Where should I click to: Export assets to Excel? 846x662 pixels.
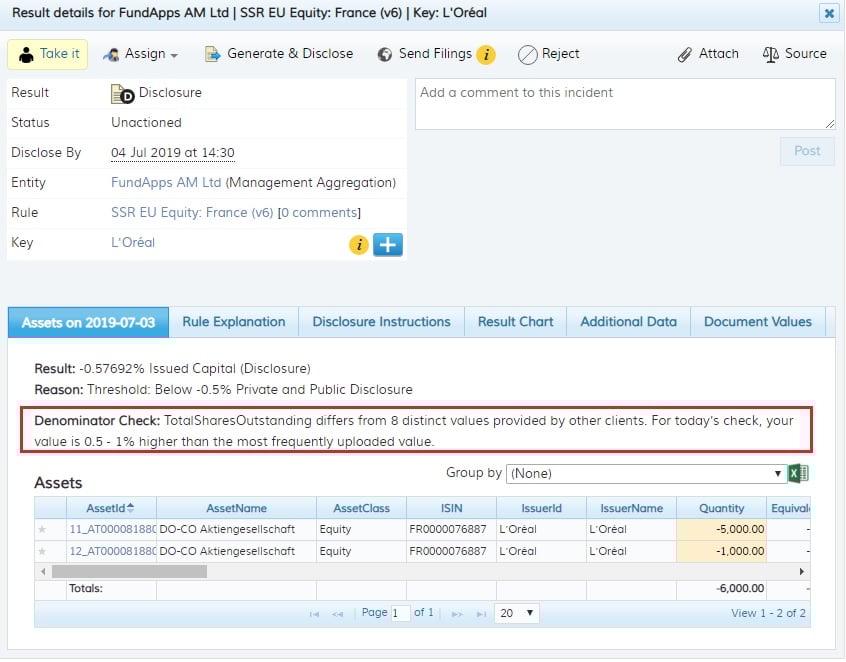[798, 474]
